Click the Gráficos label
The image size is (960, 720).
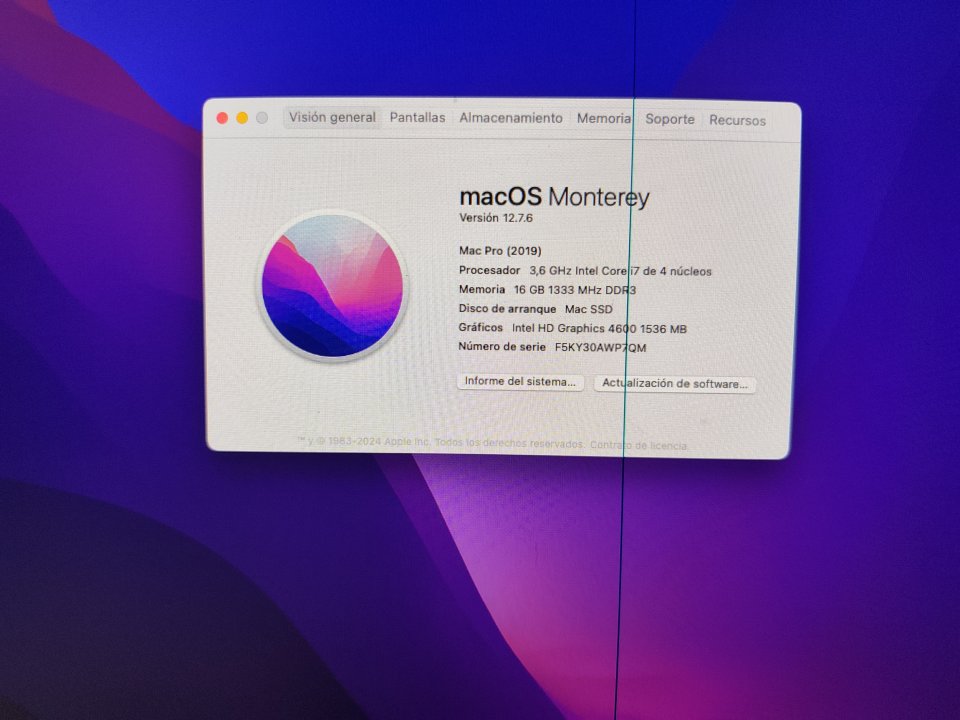coord(481,328)
